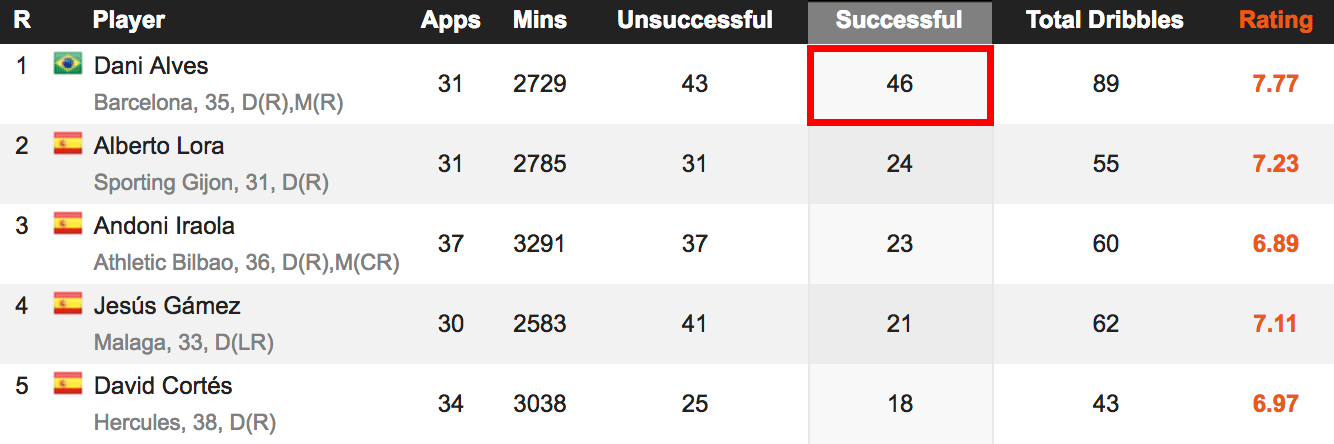The image size is (1334, 444).
Task: Sort by Total Dribbles column header
Action: pyautogui.click(x=1105, y=21)
